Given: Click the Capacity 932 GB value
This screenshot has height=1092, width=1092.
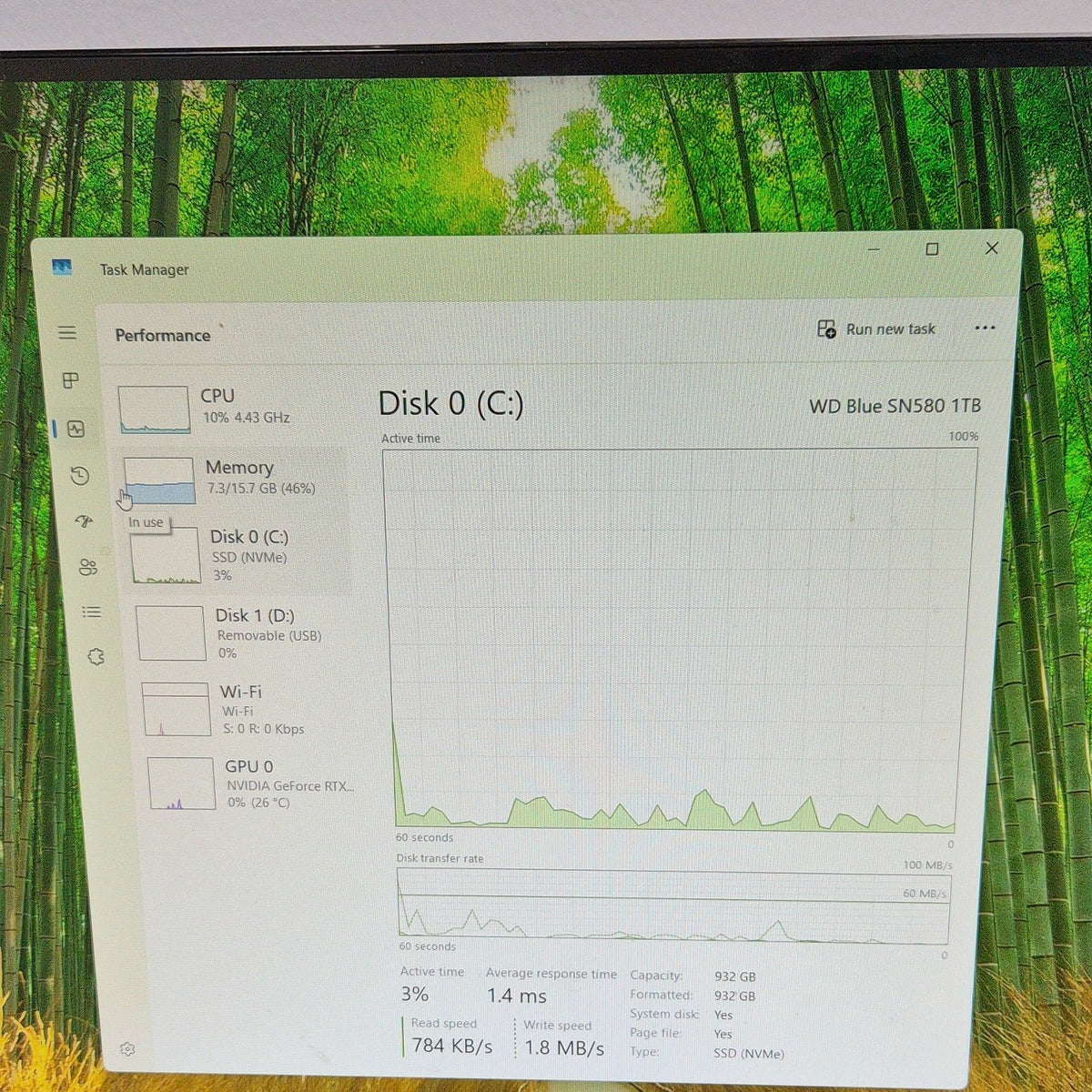Looking at the screenshot, I should click(x=735, y=976).
